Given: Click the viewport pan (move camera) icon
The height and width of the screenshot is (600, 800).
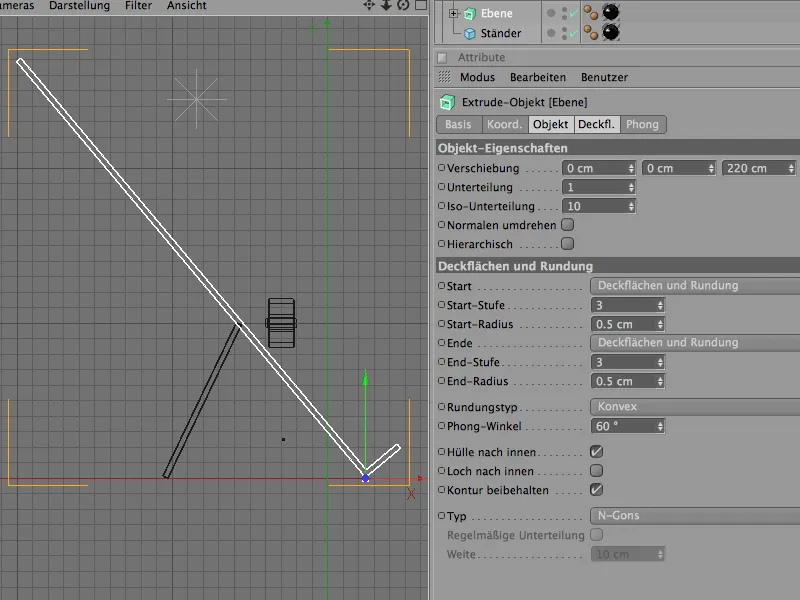Looking at the screenshot, I should point(369,5).
